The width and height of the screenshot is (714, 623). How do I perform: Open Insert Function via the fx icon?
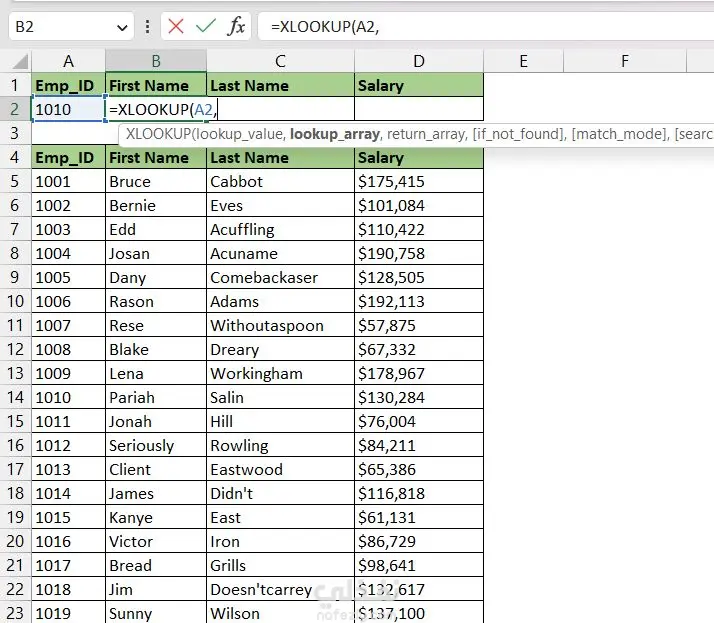point(236,26)
